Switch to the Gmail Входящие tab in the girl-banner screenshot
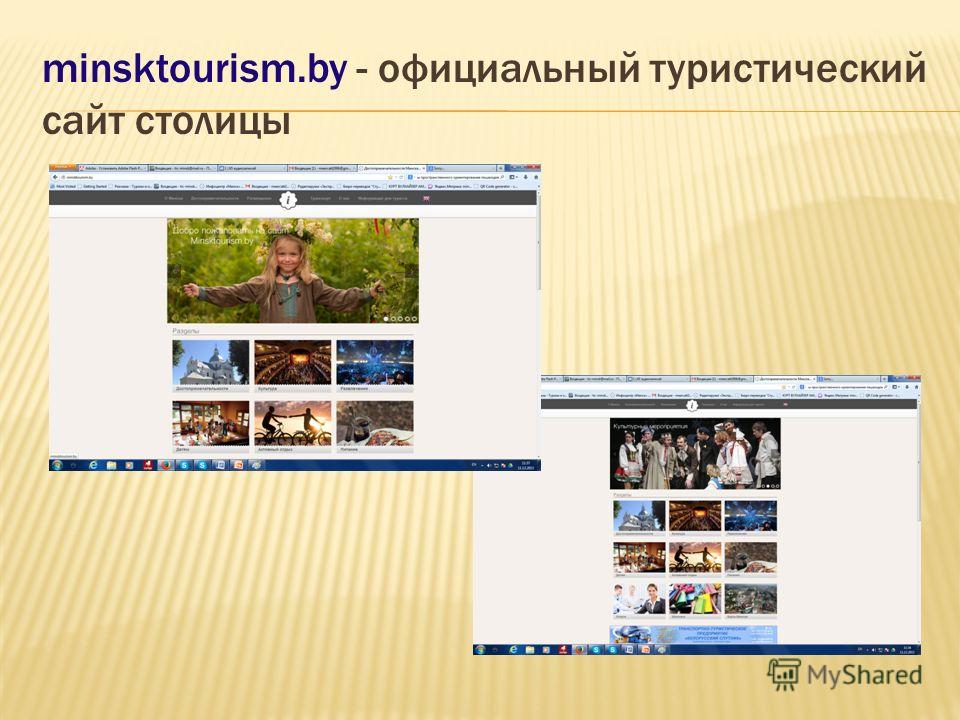960x720 pixels. coord(322,168)
